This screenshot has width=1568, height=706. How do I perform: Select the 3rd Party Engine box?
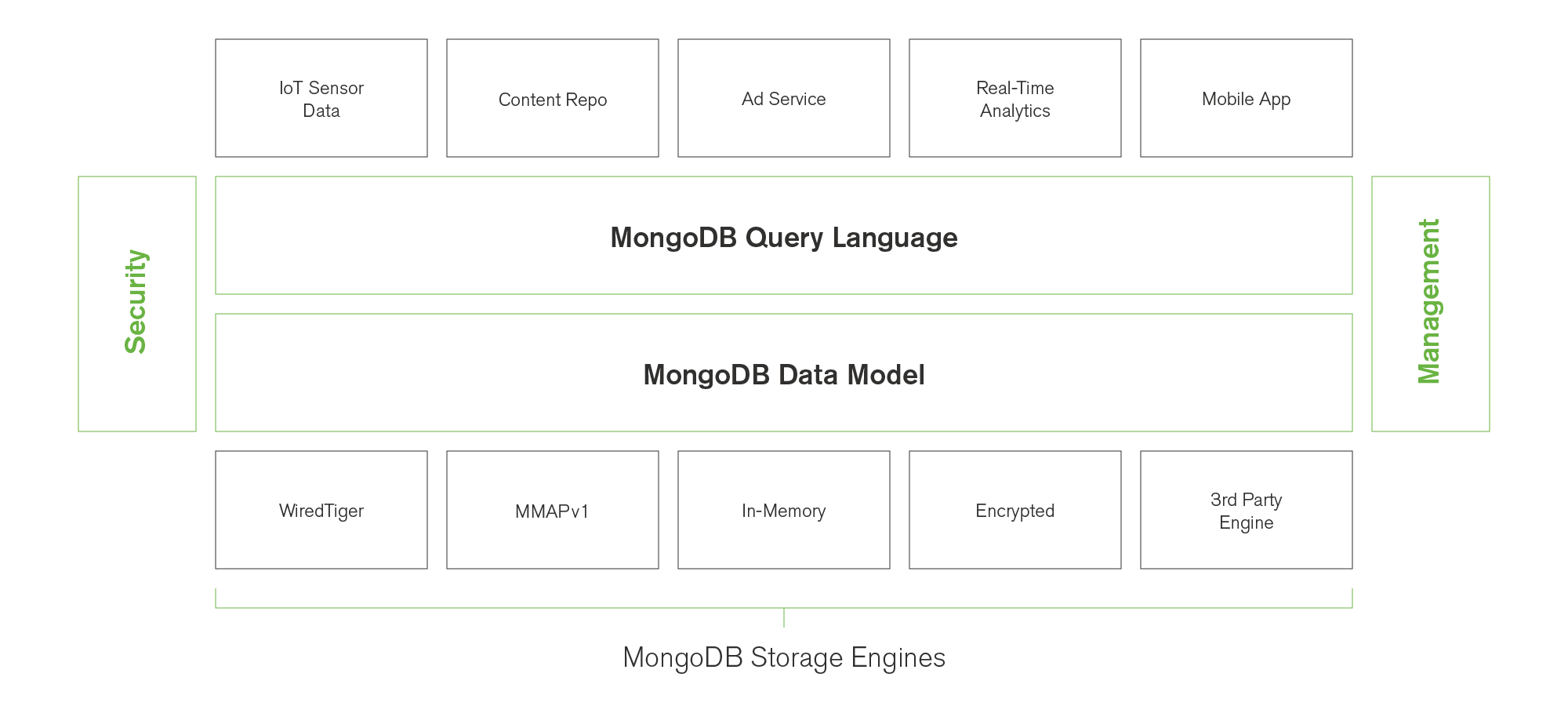(x=1247, y=510)
